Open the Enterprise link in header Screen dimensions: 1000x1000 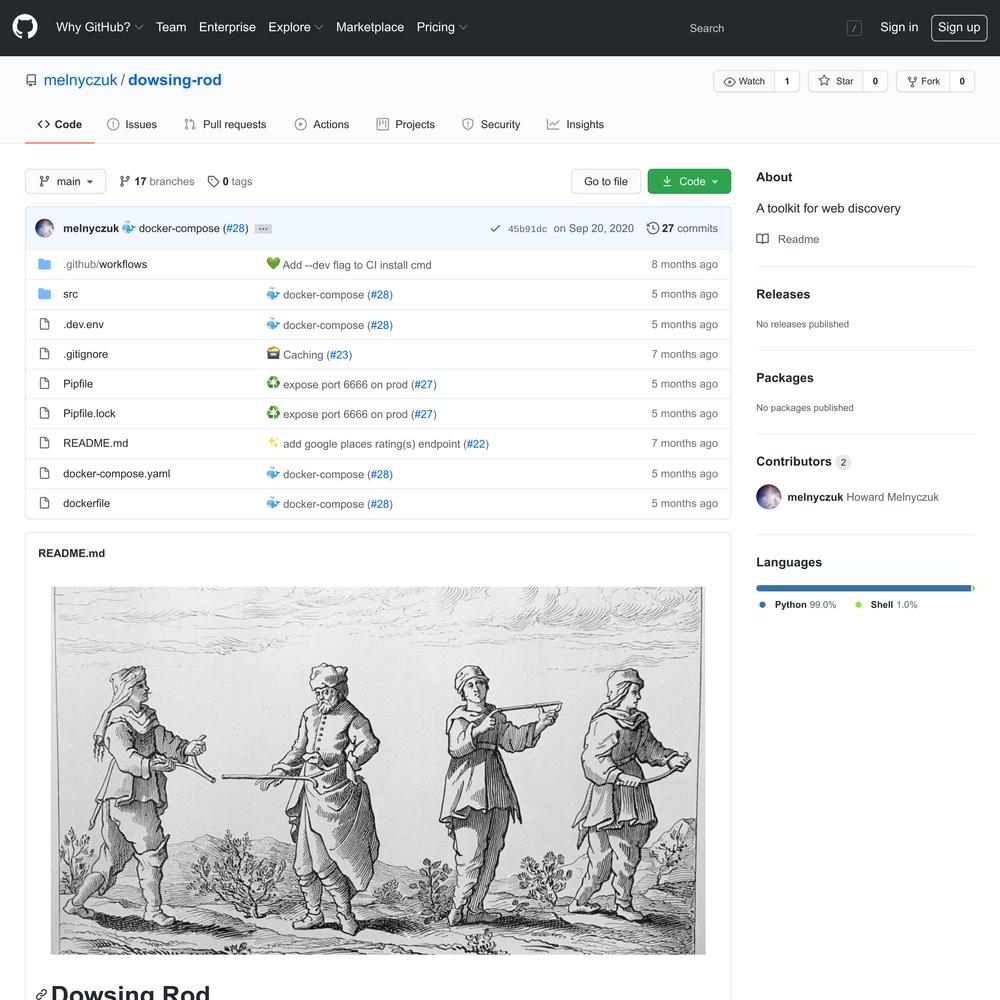[227, 27]
